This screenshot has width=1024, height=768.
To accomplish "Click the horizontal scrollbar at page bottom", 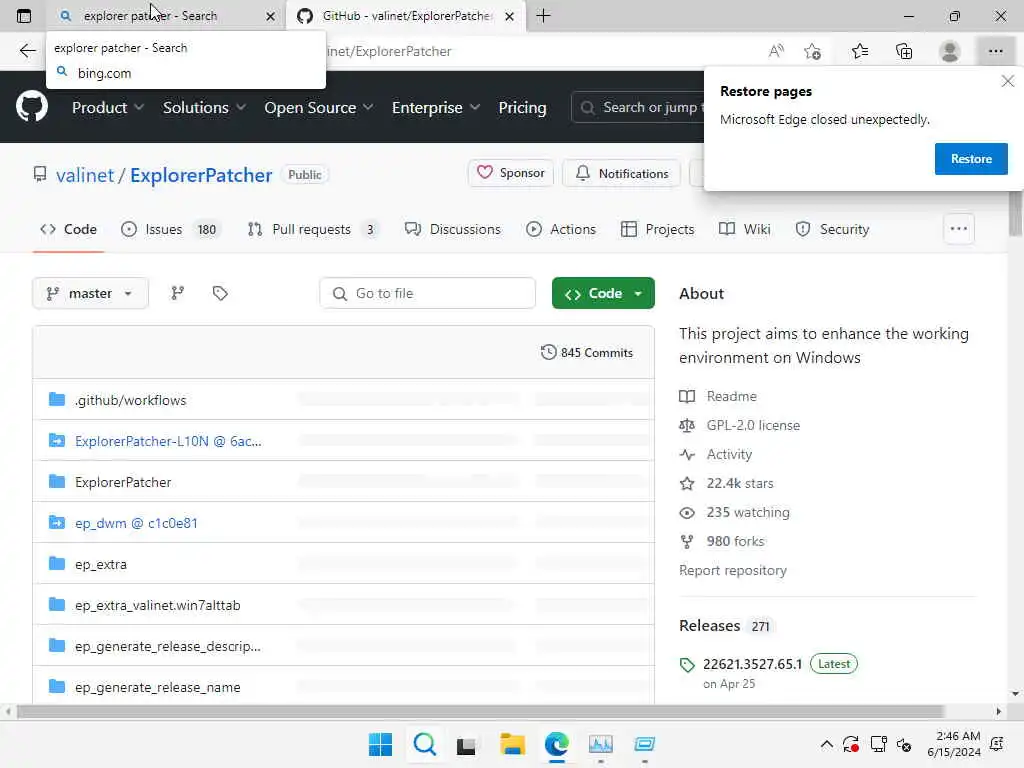I will [480, 711].
